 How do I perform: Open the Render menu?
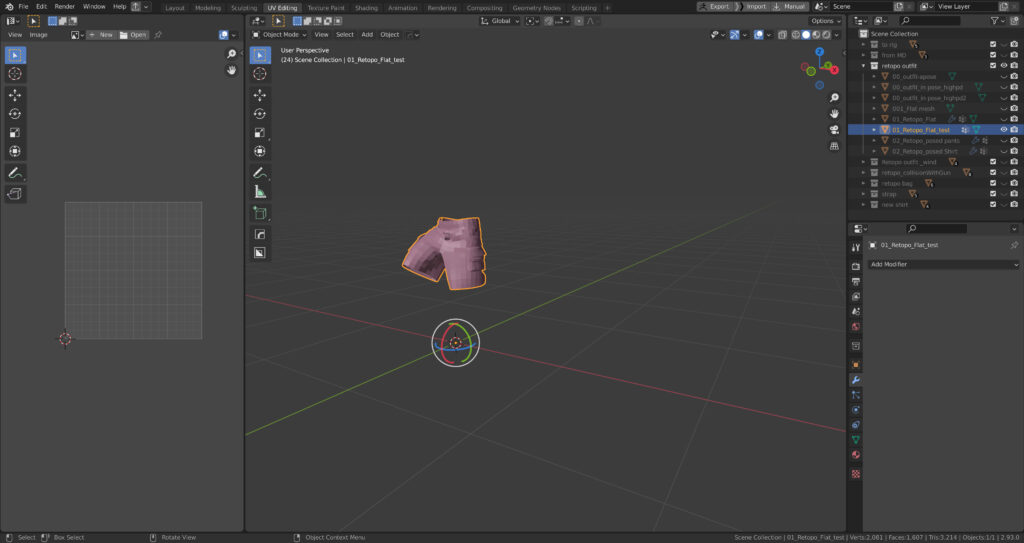tap(64, 6)
